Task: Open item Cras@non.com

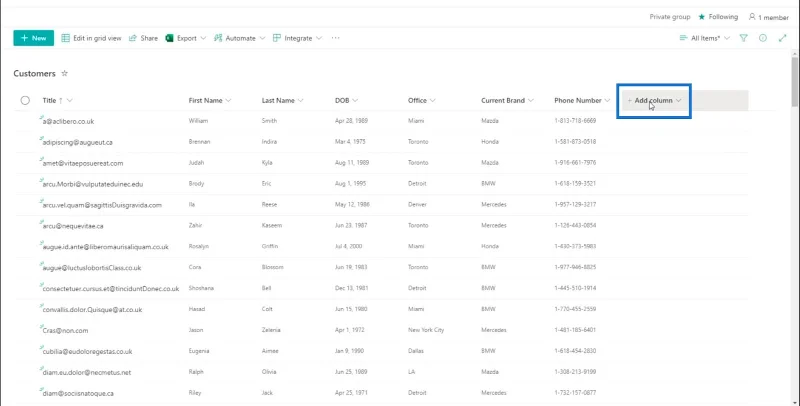Action: click(65, 331)
